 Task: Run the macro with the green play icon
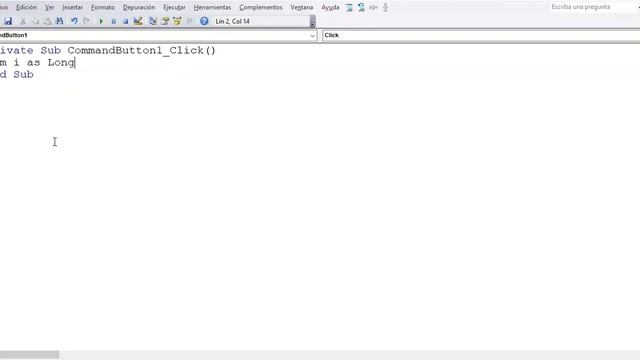[x=101, y=21]
